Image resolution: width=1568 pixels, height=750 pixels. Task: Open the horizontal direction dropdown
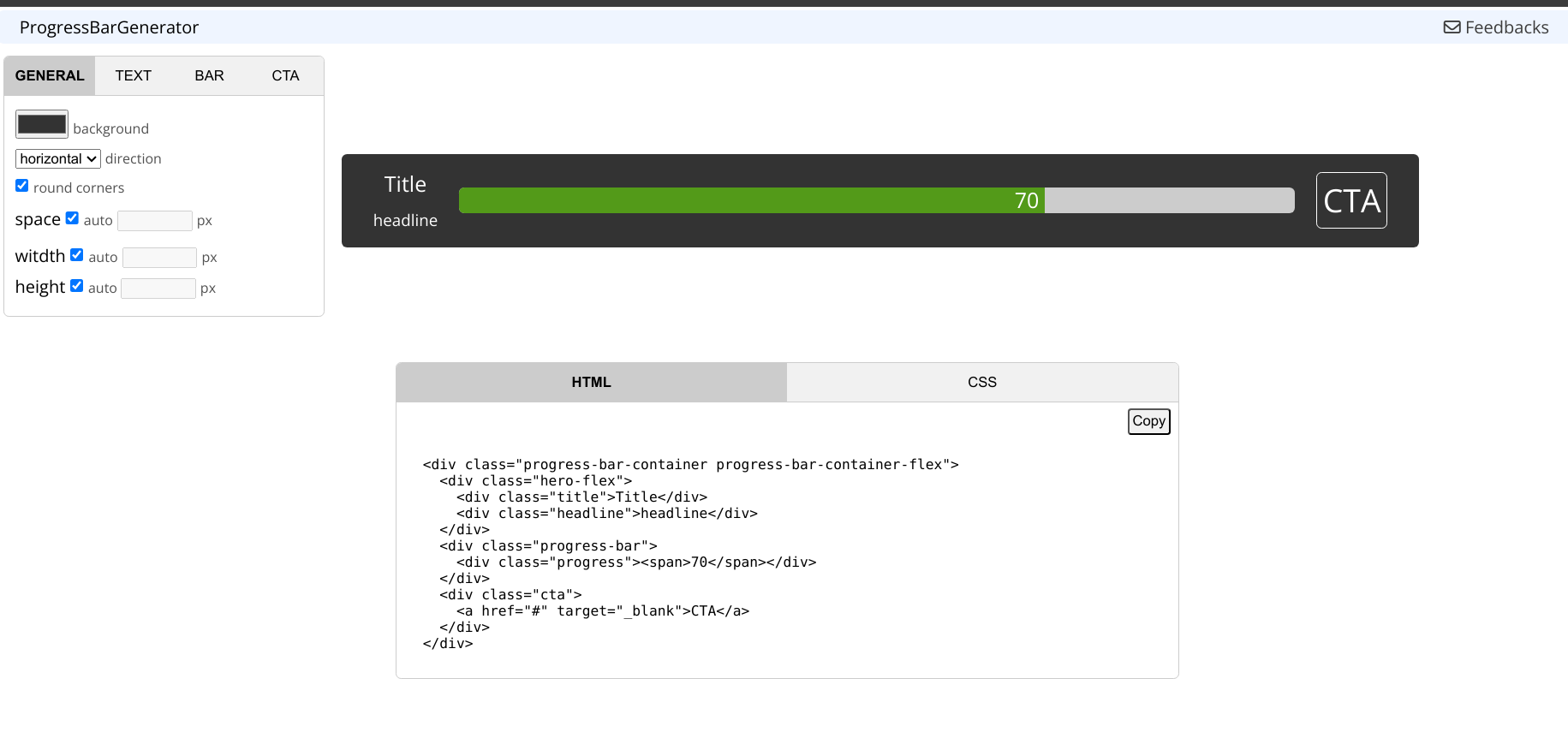click(x=58, y=158)
